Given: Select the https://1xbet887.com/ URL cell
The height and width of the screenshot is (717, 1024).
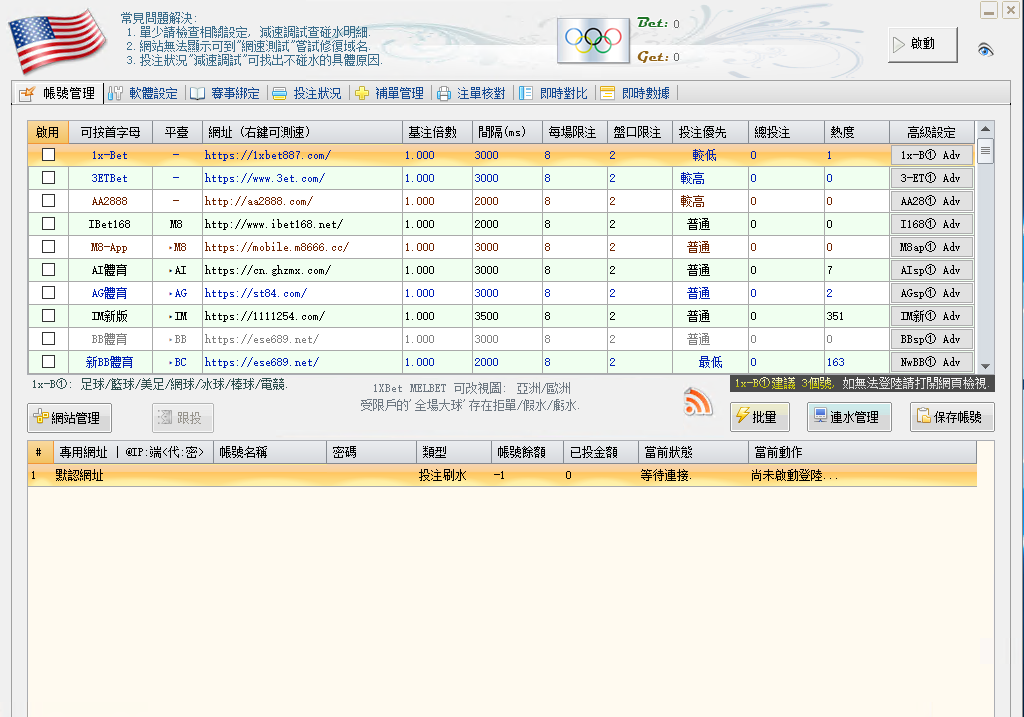Looking at the screenshot, I should tap(302, 155).
